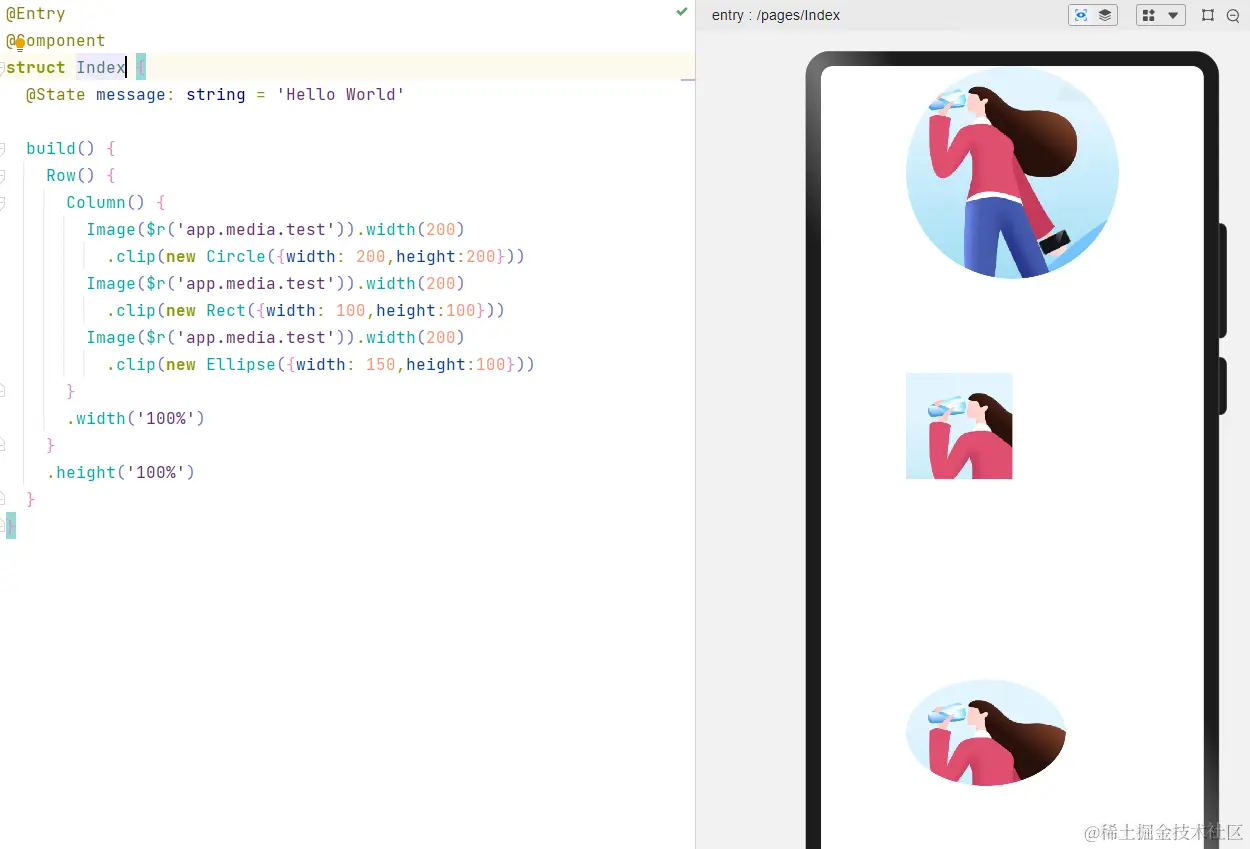
Task: Zoom out the previewer with magnifier icon
Action: (x=1233, y=15)
